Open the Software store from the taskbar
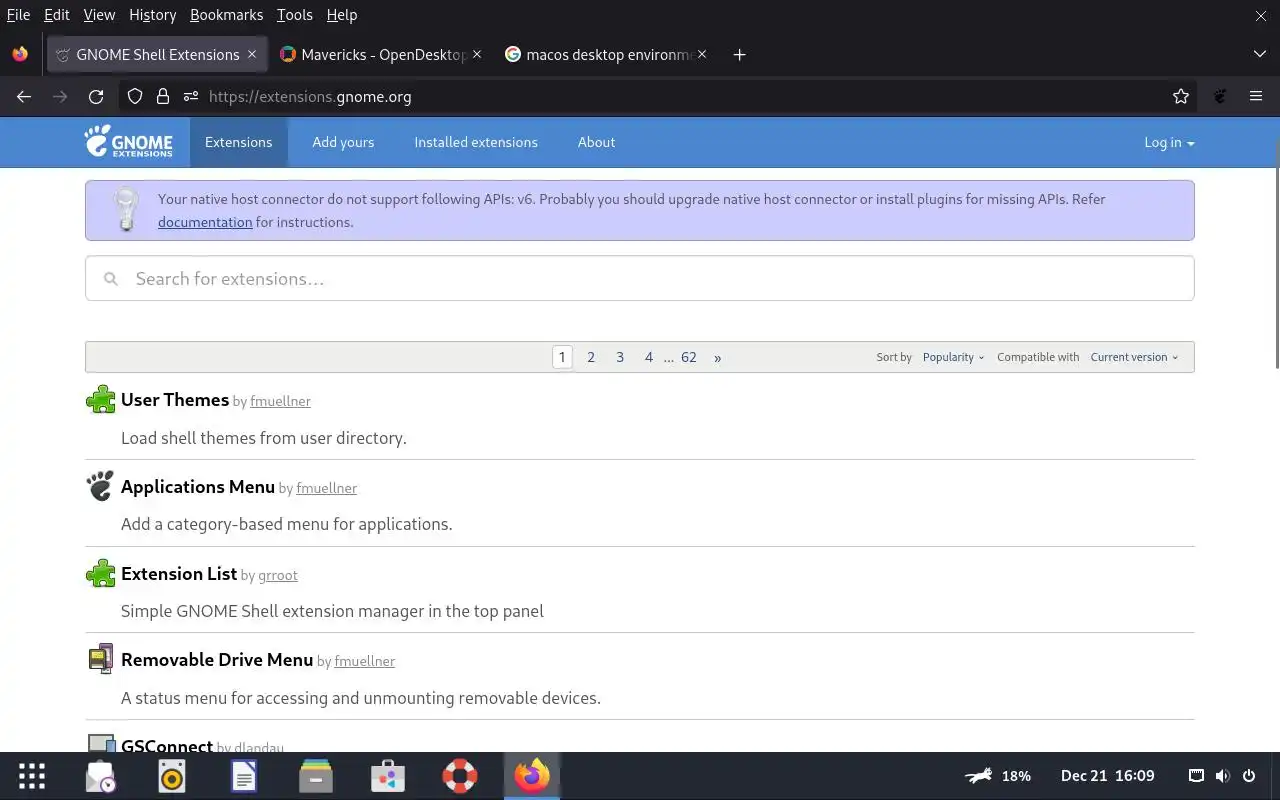Image resolution: width=1280 pixels, height=800 pixels. (388, 776)
